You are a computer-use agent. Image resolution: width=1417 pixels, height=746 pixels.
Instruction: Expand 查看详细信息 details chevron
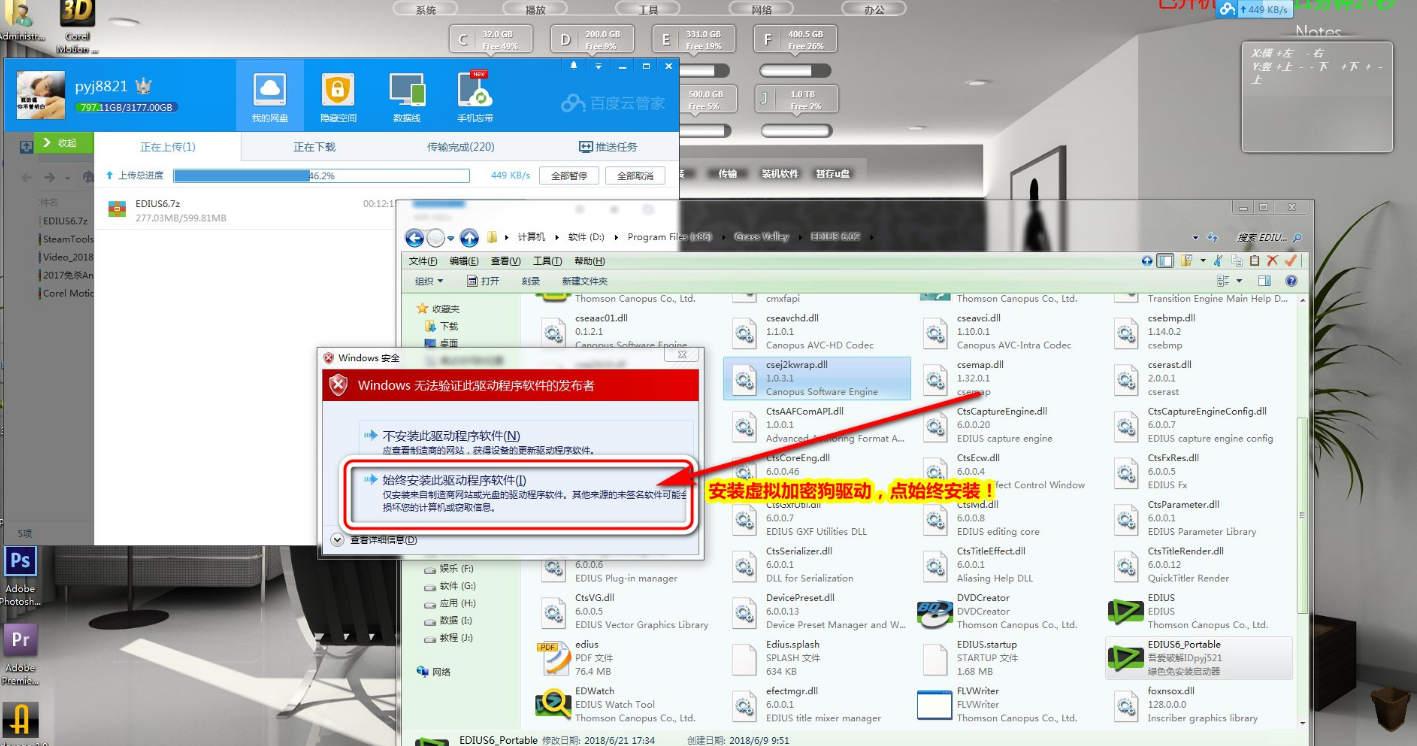(337, 540)
